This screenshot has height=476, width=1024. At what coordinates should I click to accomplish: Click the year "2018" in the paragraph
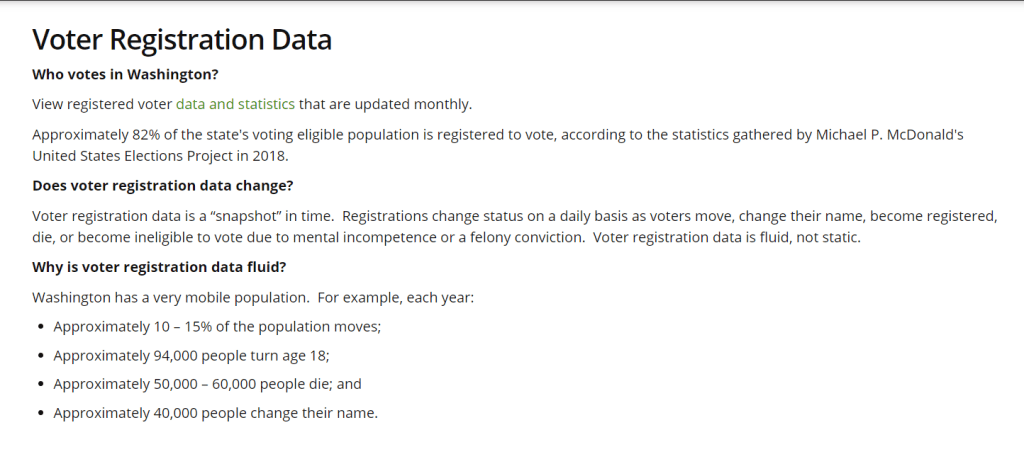[267, 156]
